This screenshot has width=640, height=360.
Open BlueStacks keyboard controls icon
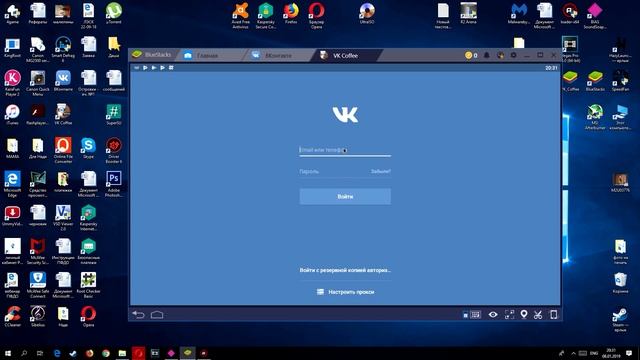click(476, 315)
